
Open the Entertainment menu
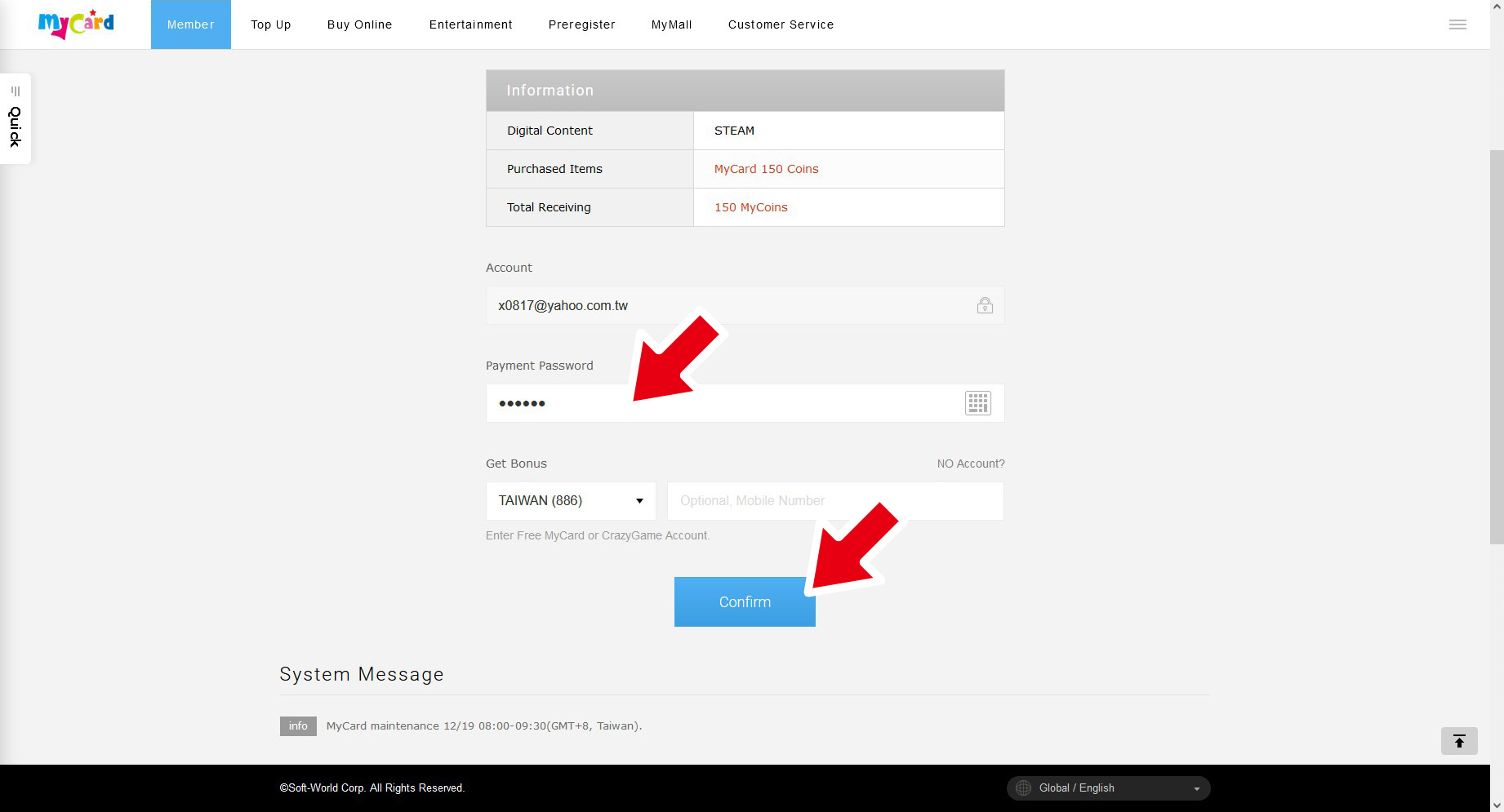pos(471,24)
